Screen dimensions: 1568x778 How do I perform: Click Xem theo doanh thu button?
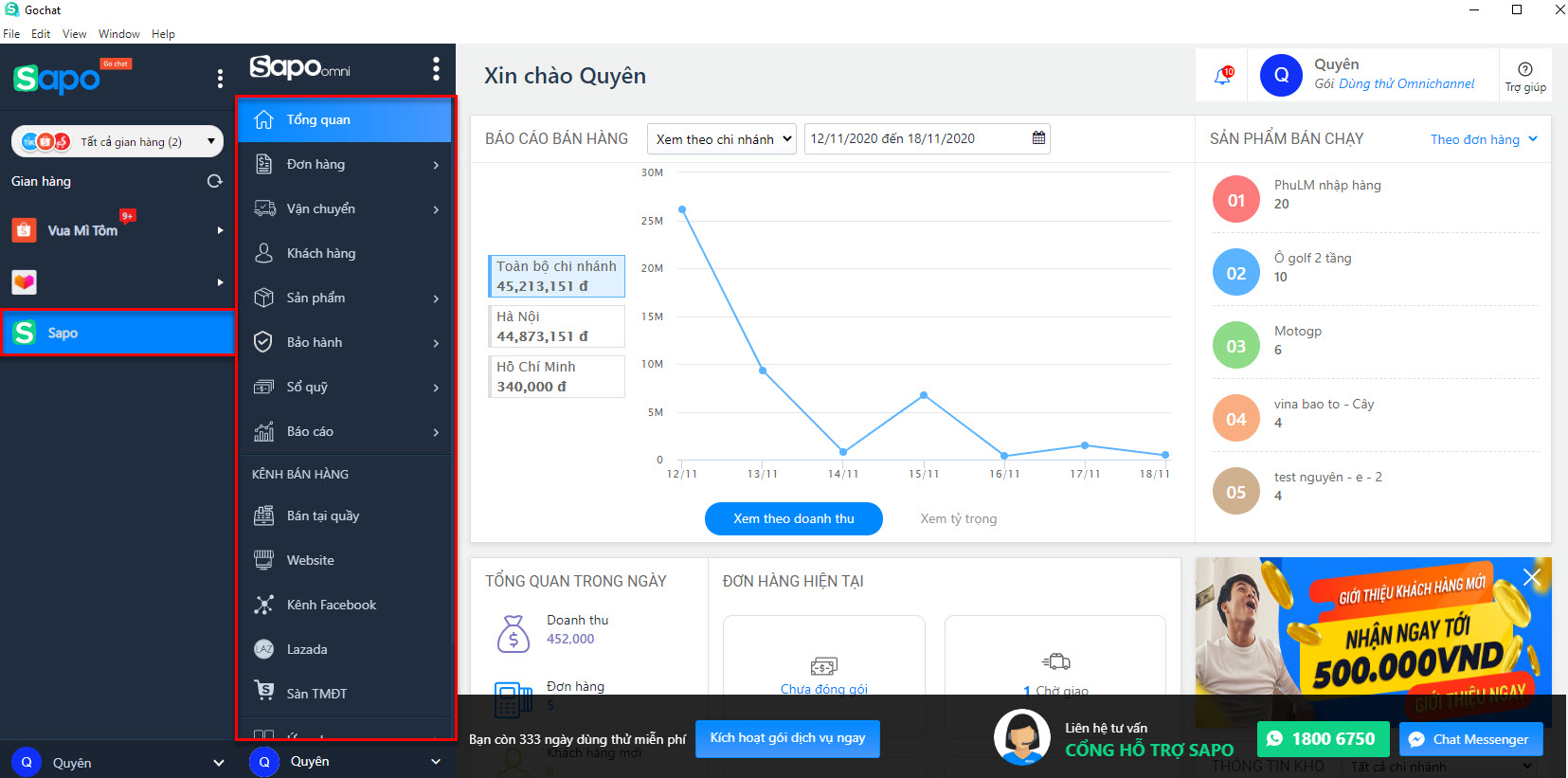pos(794,518)
